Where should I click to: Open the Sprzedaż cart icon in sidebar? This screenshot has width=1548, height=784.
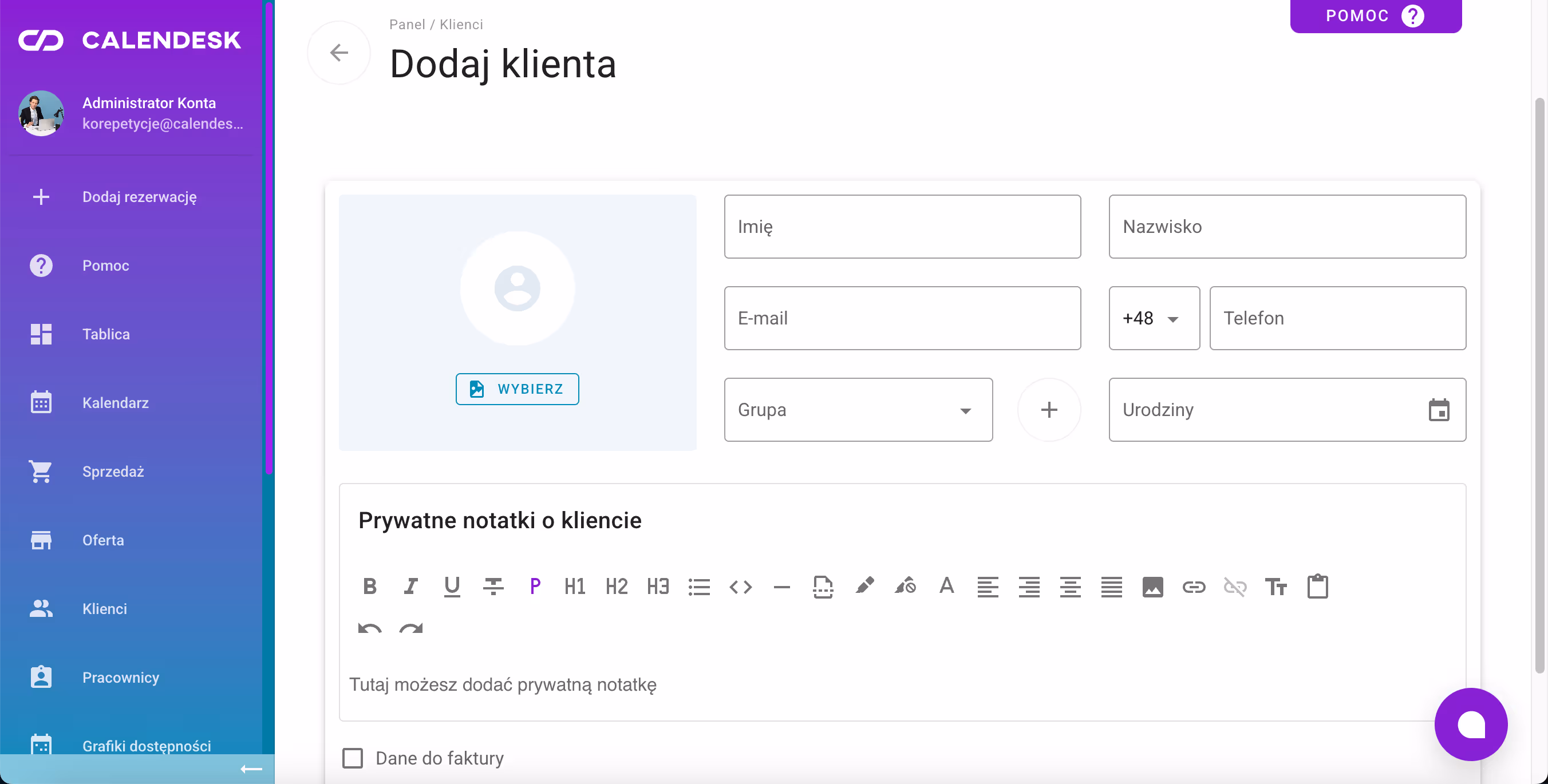pos(41,471)
